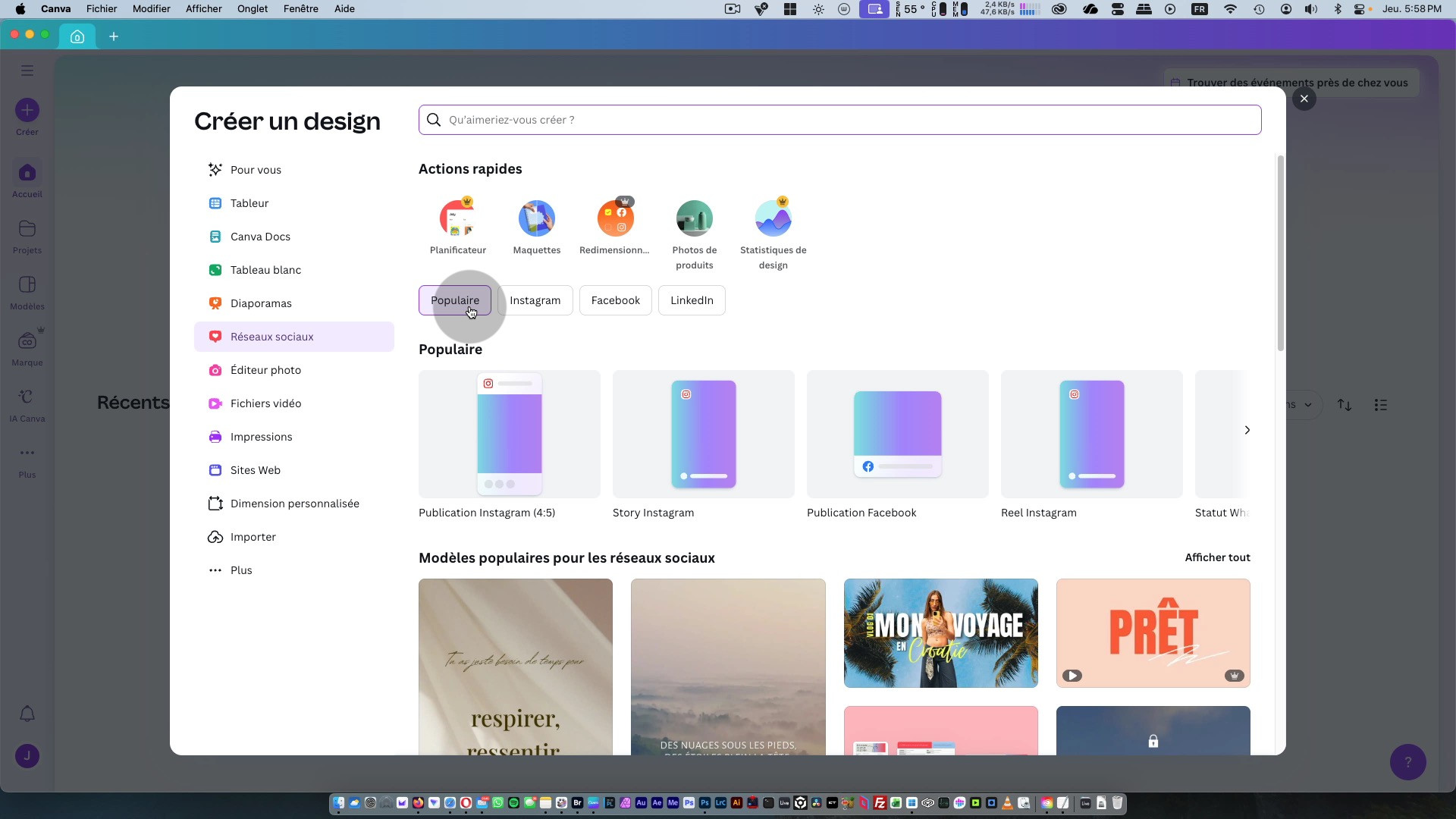Toggle the hamburger menu to collapse sidebar

coord(27,71)
